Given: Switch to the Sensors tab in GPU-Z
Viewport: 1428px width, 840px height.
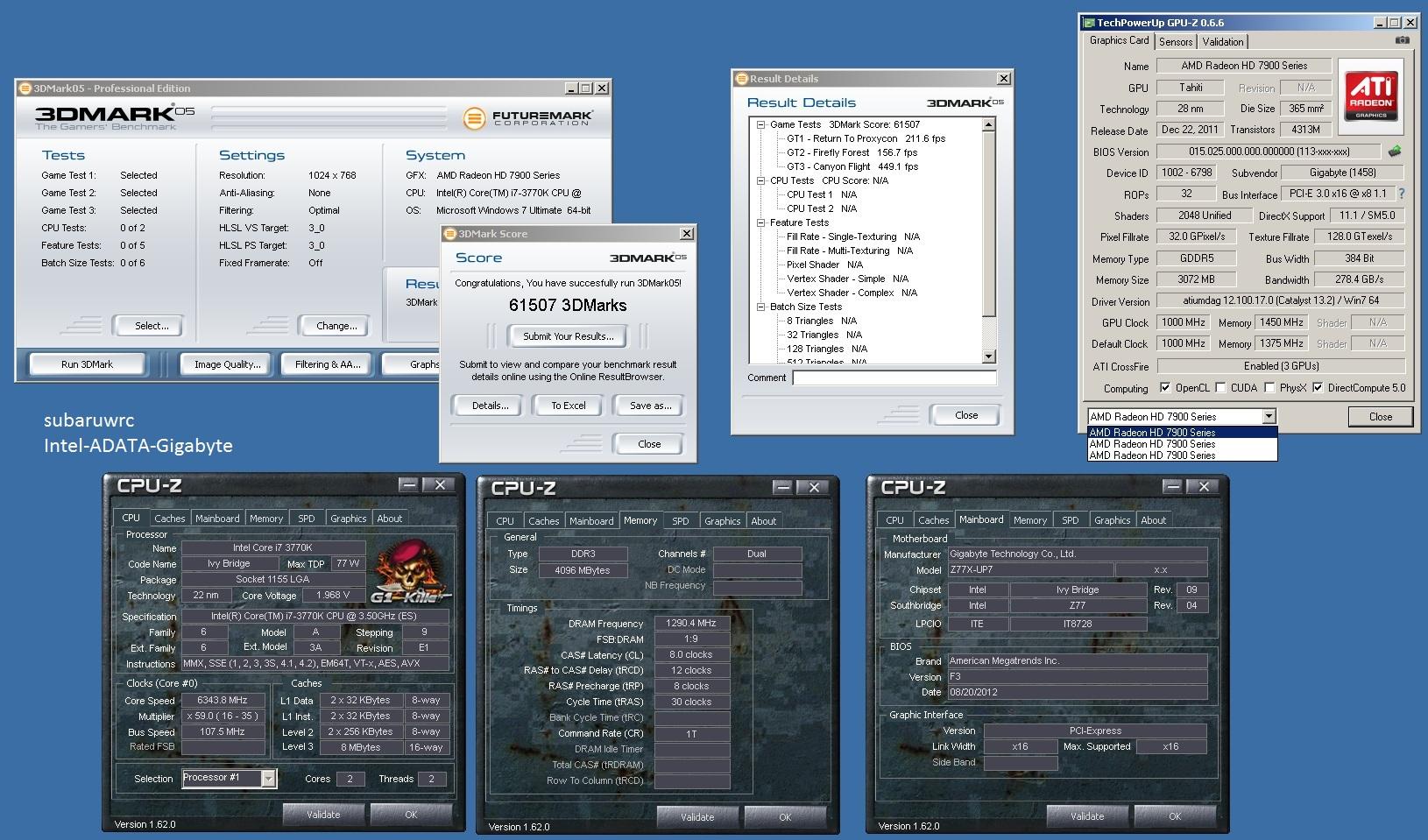Looking at the screenshot, I should click(1176, 42).
